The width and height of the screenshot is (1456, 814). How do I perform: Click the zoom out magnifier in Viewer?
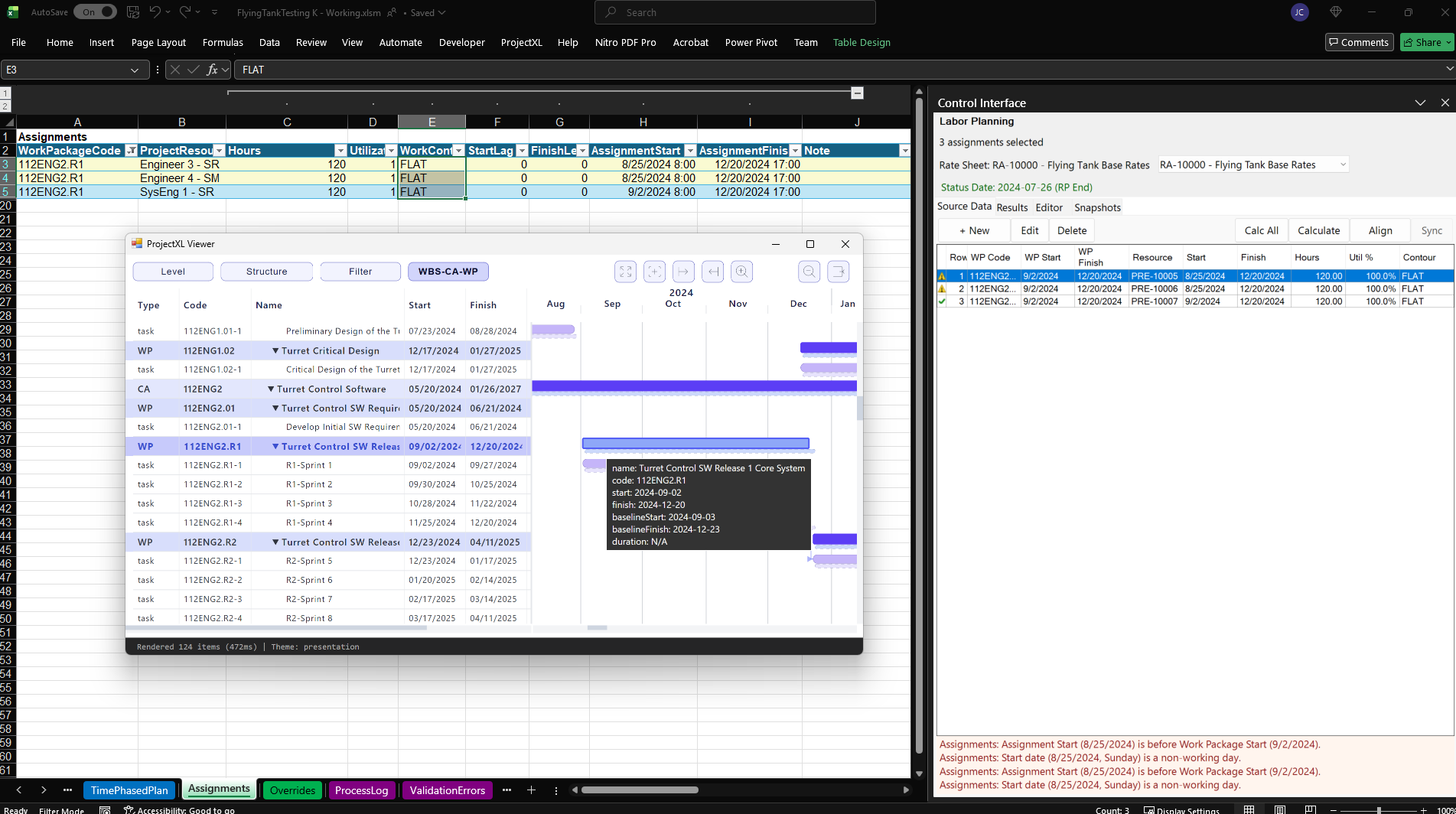click(x=809, y=272)
